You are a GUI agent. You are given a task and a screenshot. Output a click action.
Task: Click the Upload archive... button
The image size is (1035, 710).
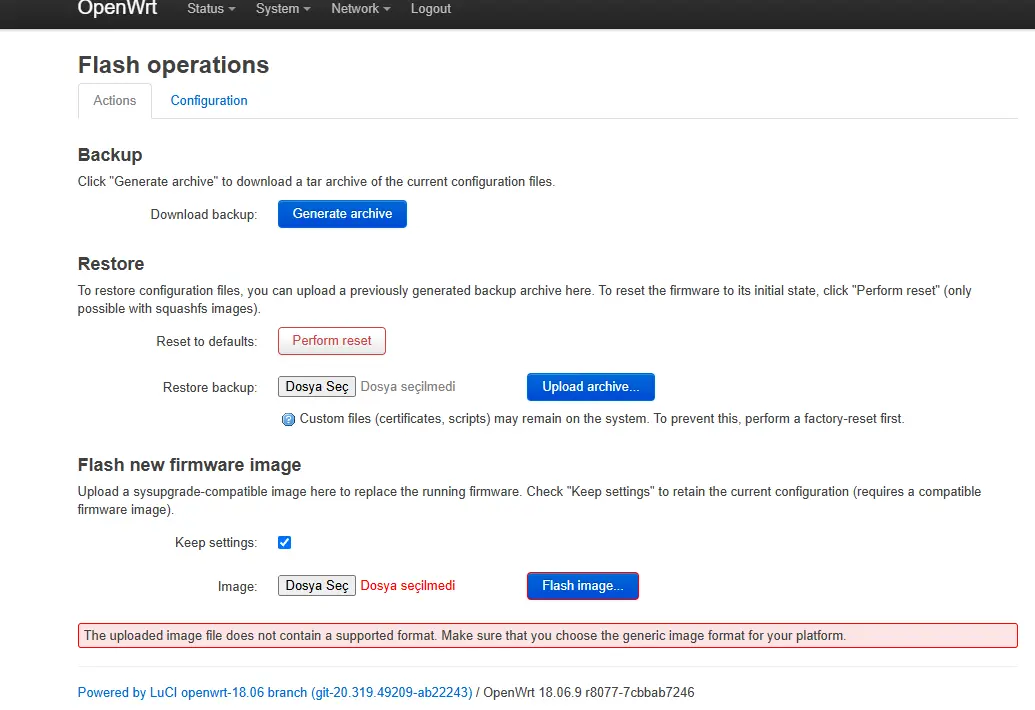tap(591, 387)
